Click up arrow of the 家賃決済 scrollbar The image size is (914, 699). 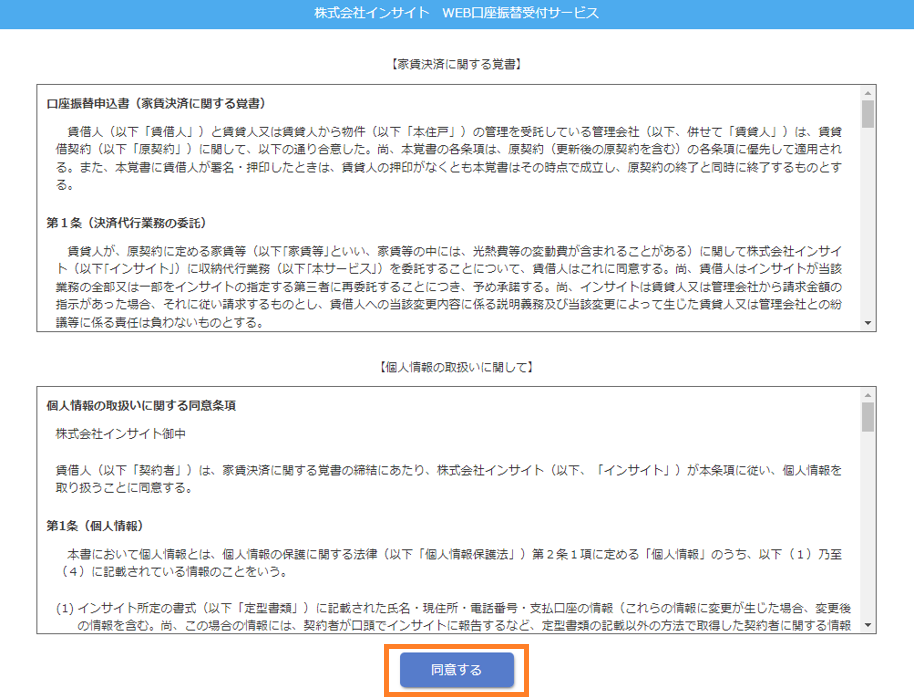(867, 92)
